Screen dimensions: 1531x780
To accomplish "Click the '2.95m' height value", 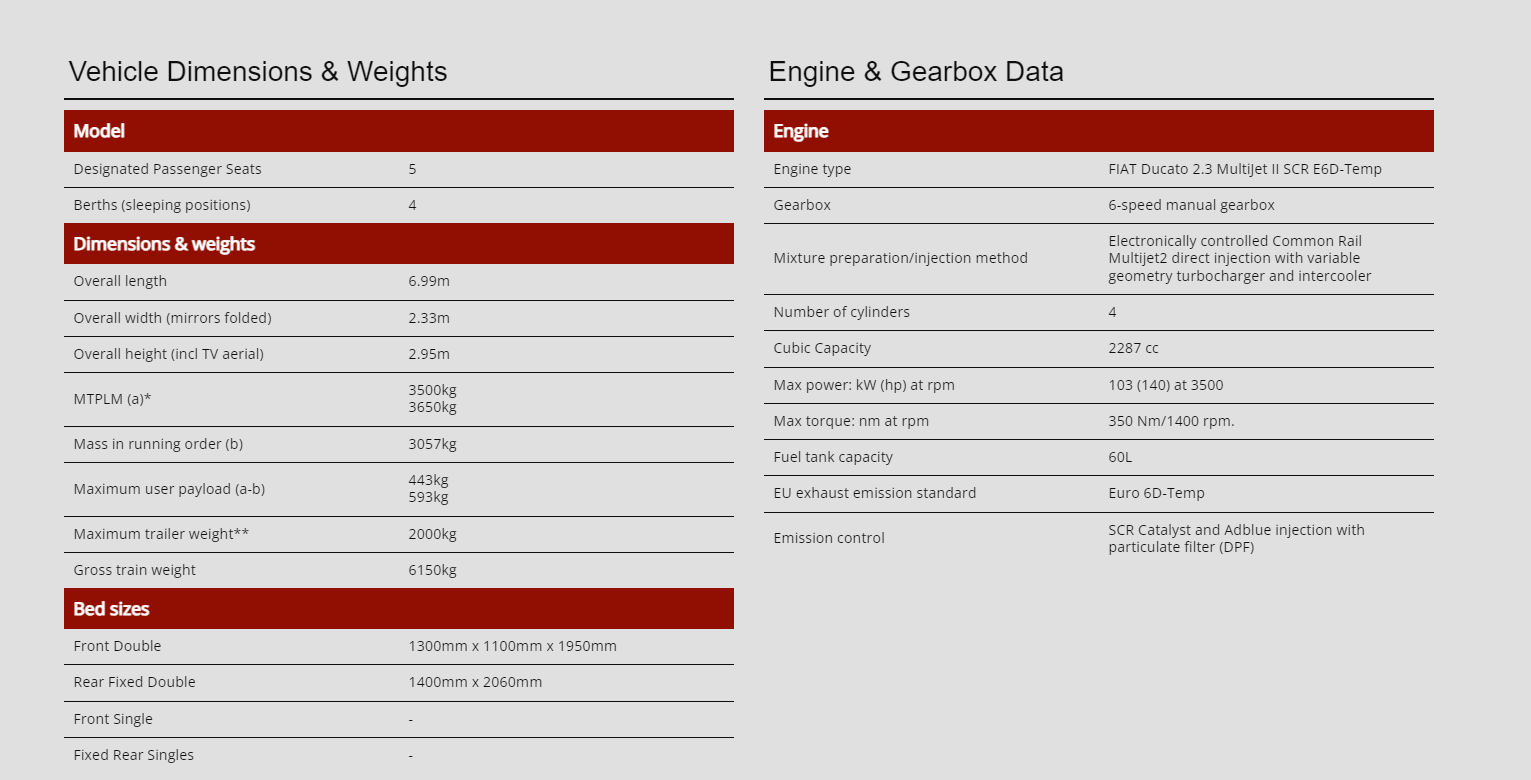I will coord(429,354).
